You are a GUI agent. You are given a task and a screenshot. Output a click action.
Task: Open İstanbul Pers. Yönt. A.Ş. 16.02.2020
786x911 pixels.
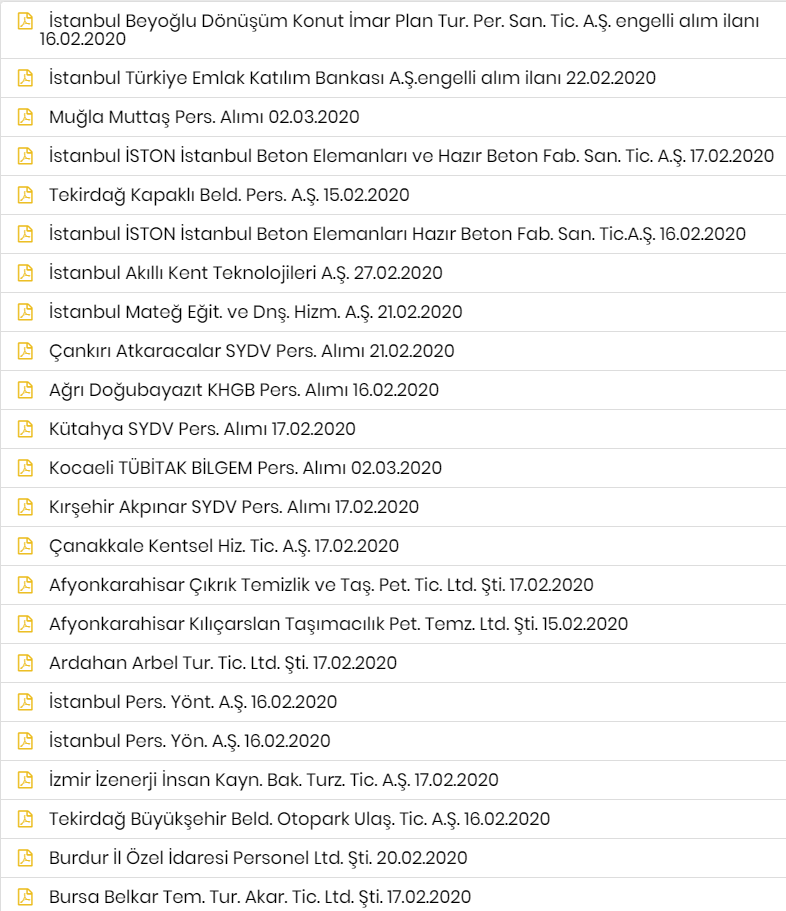point(193,702)
